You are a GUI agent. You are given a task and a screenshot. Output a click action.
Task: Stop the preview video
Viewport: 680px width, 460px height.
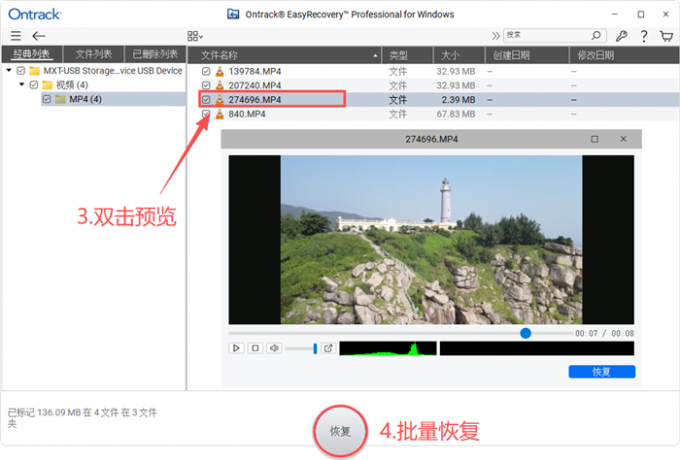255,348
